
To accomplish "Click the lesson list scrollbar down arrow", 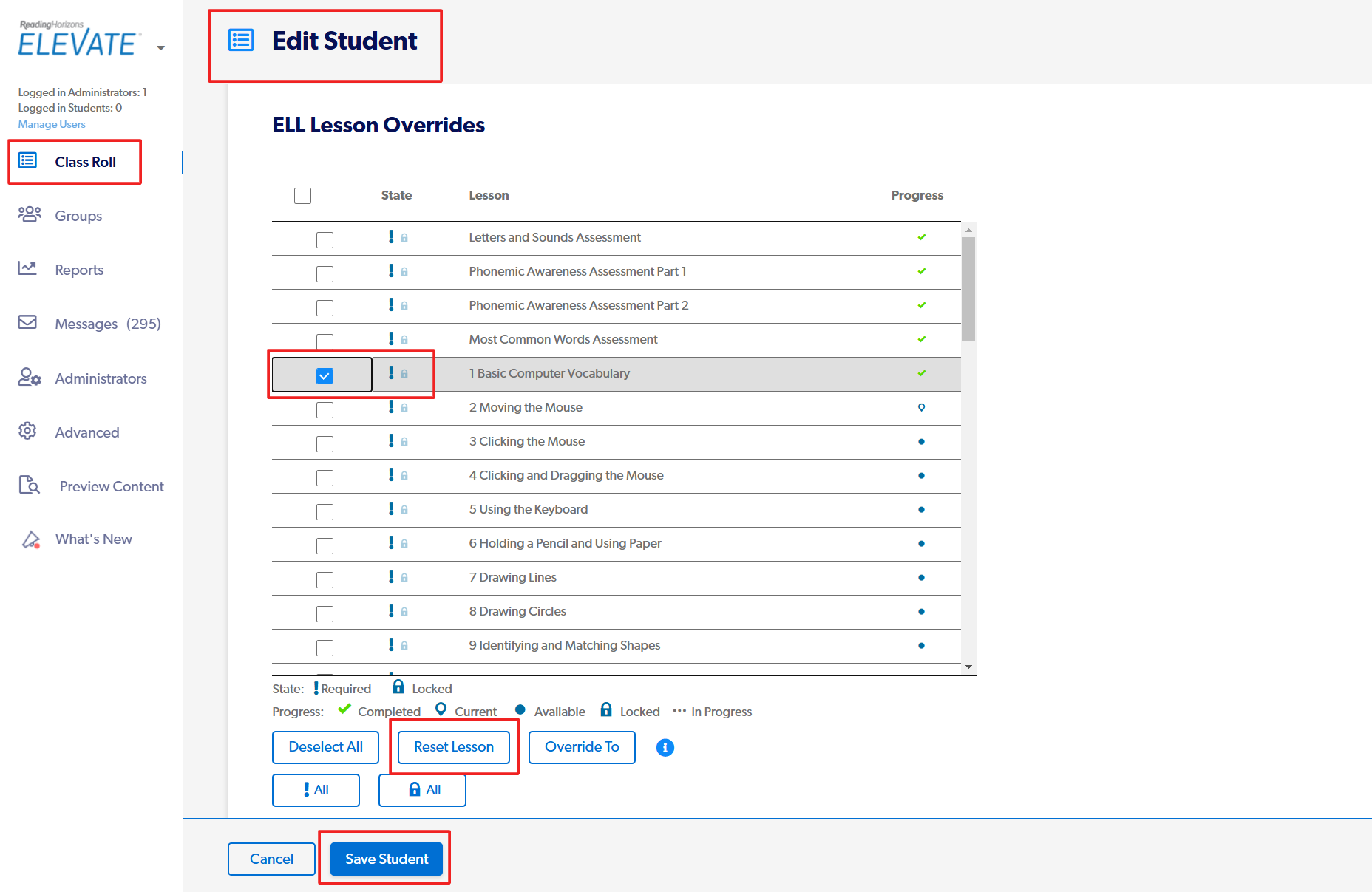I will point(968,667).
